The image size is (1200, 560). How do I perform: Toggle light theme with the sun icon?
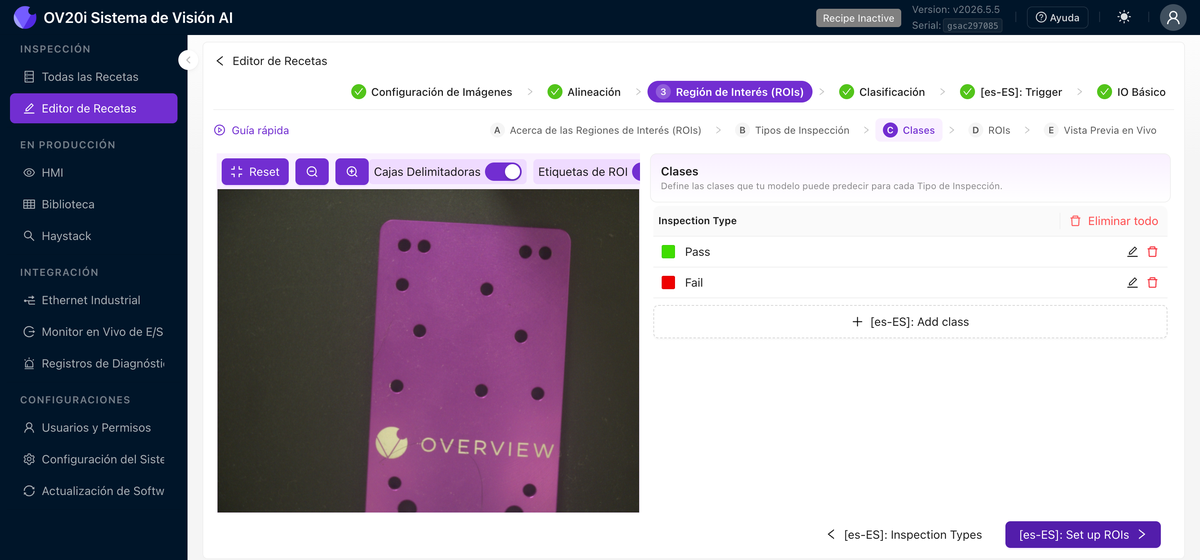[x=1124, y=17]
